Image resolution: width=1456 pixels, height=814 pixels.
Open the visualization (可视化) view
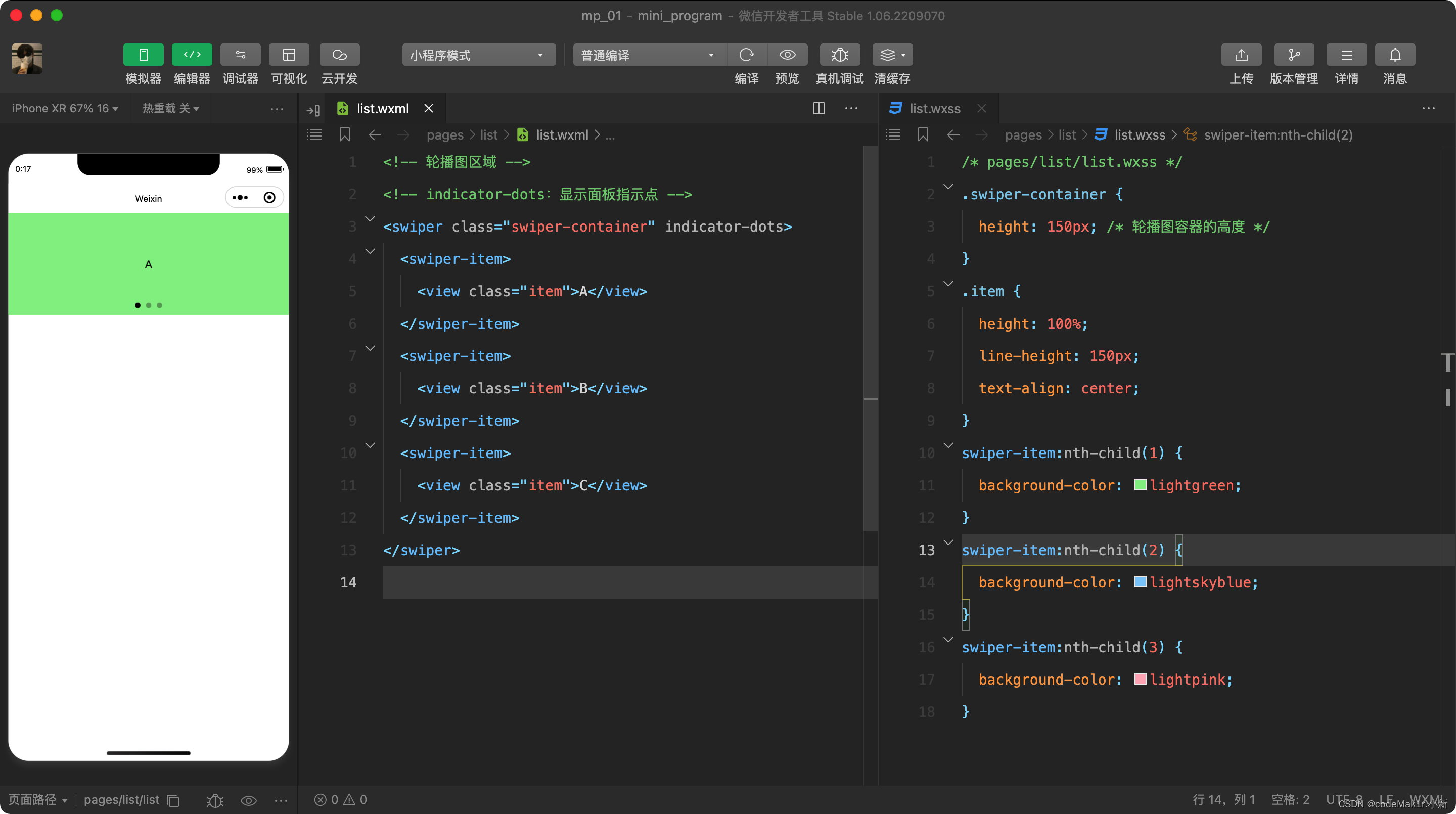pos(289,55)
